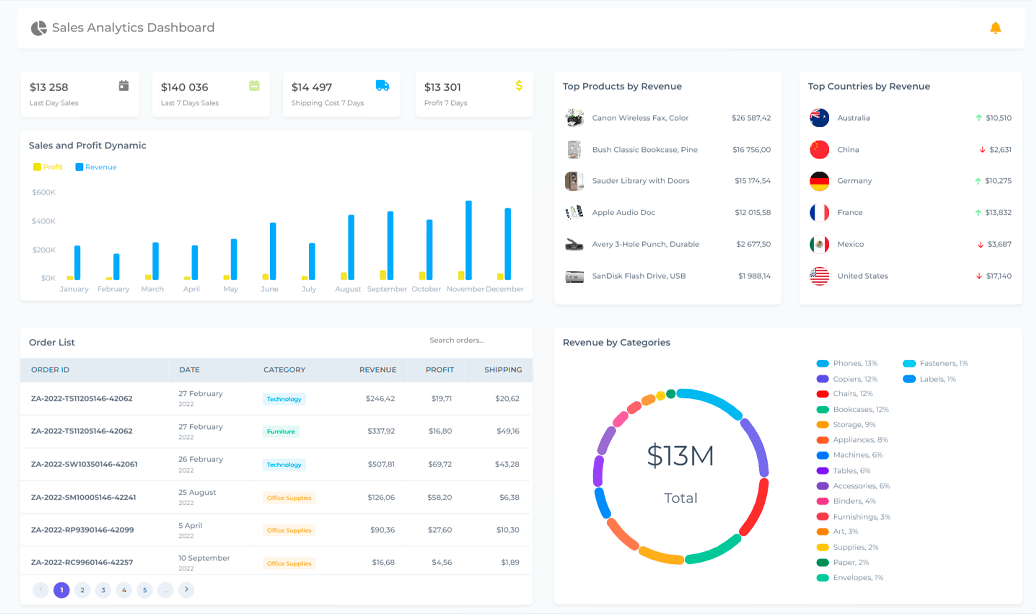Click the dashboard pie chart logo

pyautogui.click(x=39, y=28)
